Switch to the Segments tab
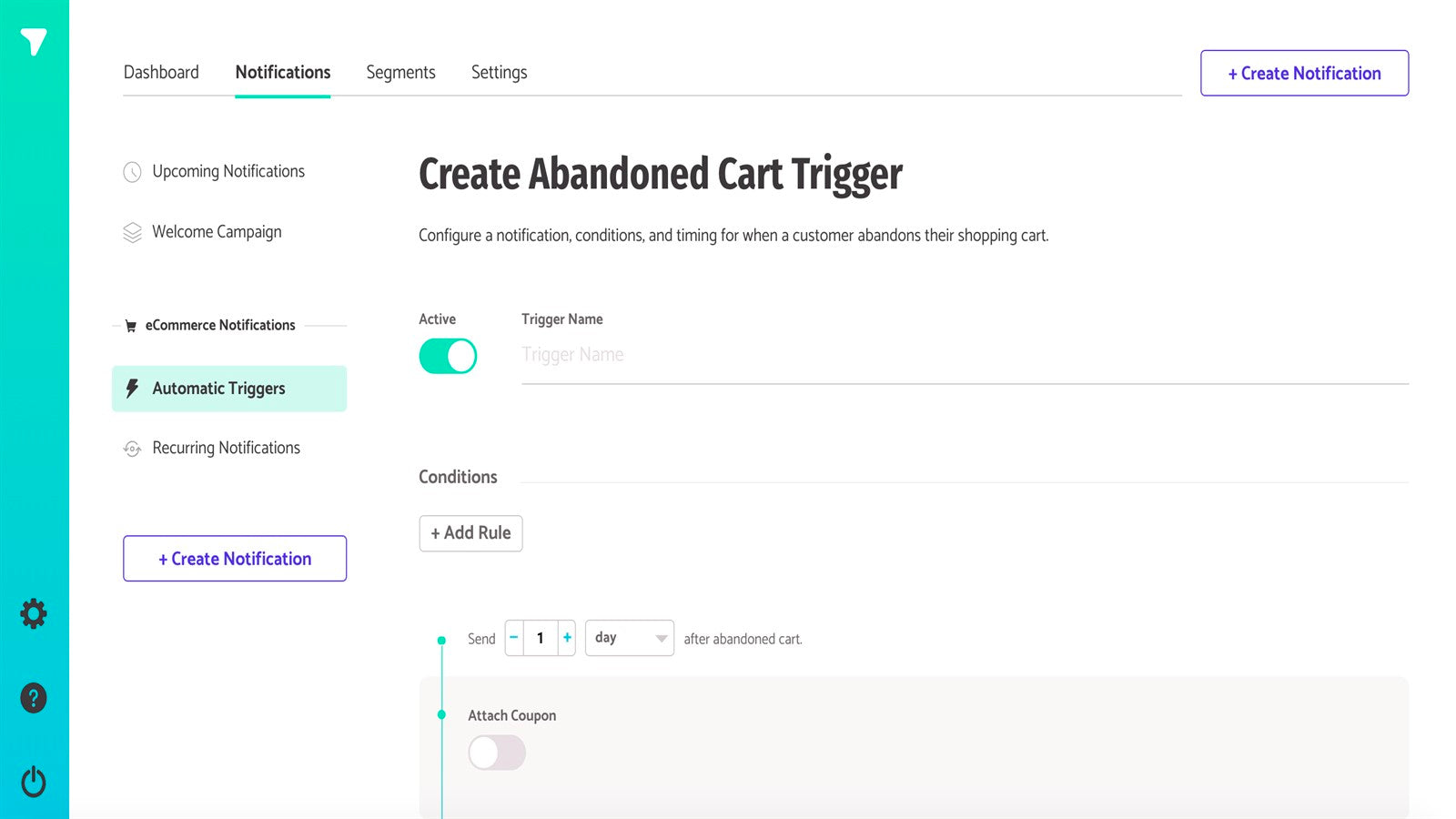 pyautogui.click(x=400, y=72)
